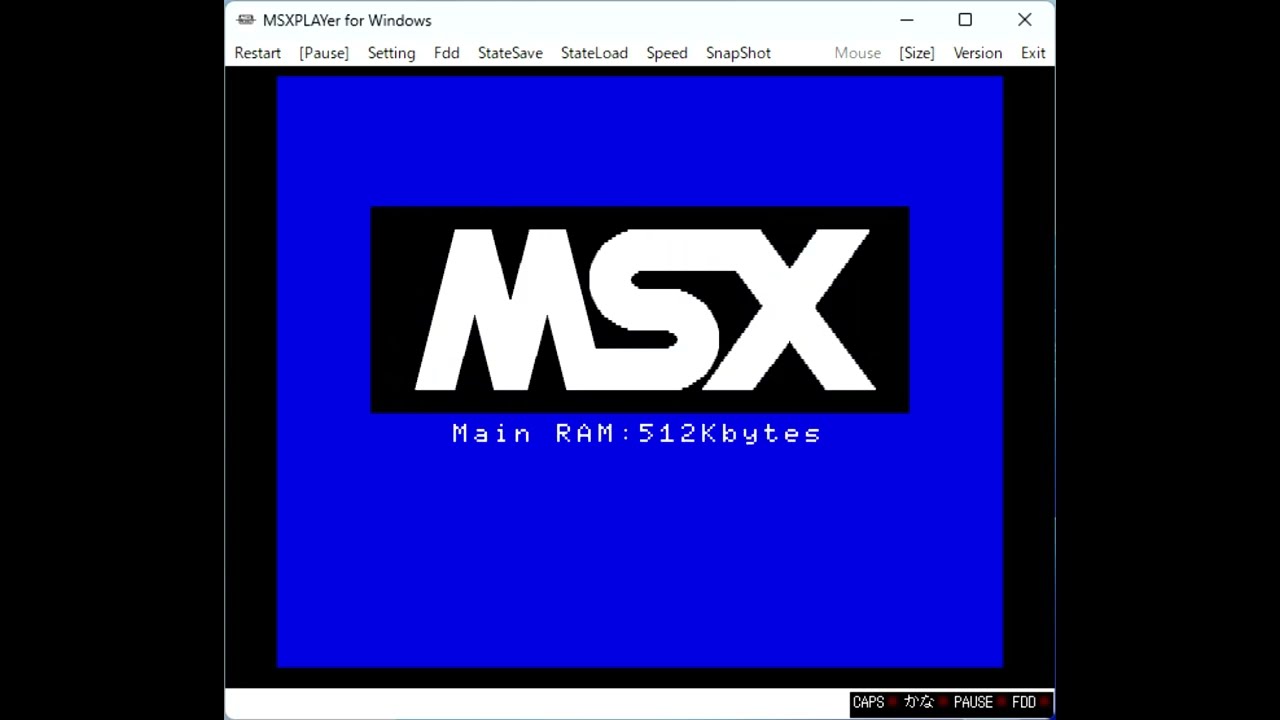Click the PAUSE status indicator
The width and height of the screenshot is (1280, 720).
pyautogui.click(x=978, y=703)
